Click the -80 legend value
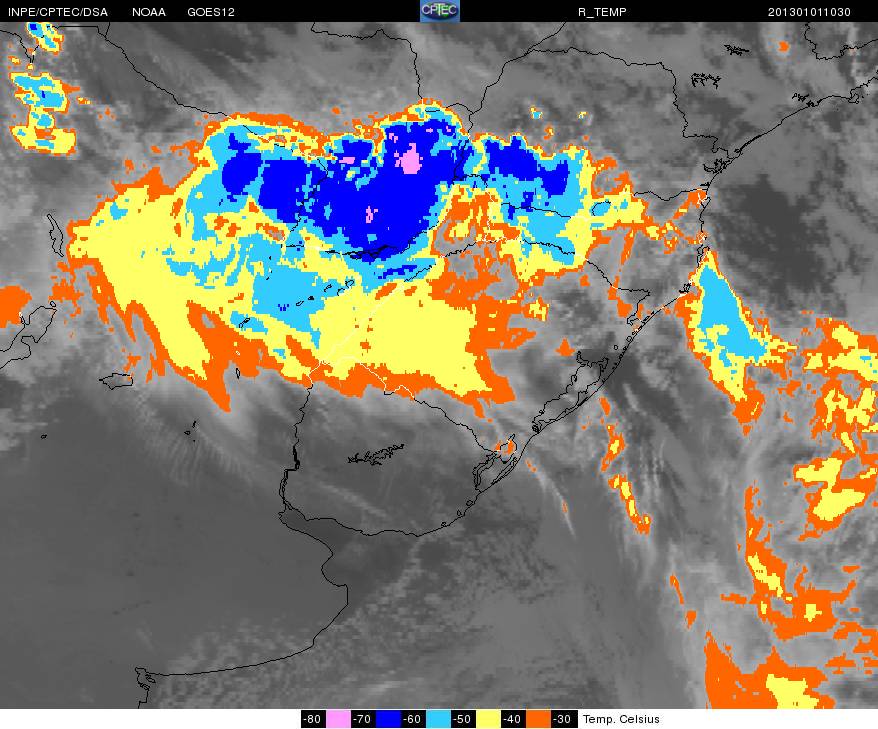 coord(313,719)
